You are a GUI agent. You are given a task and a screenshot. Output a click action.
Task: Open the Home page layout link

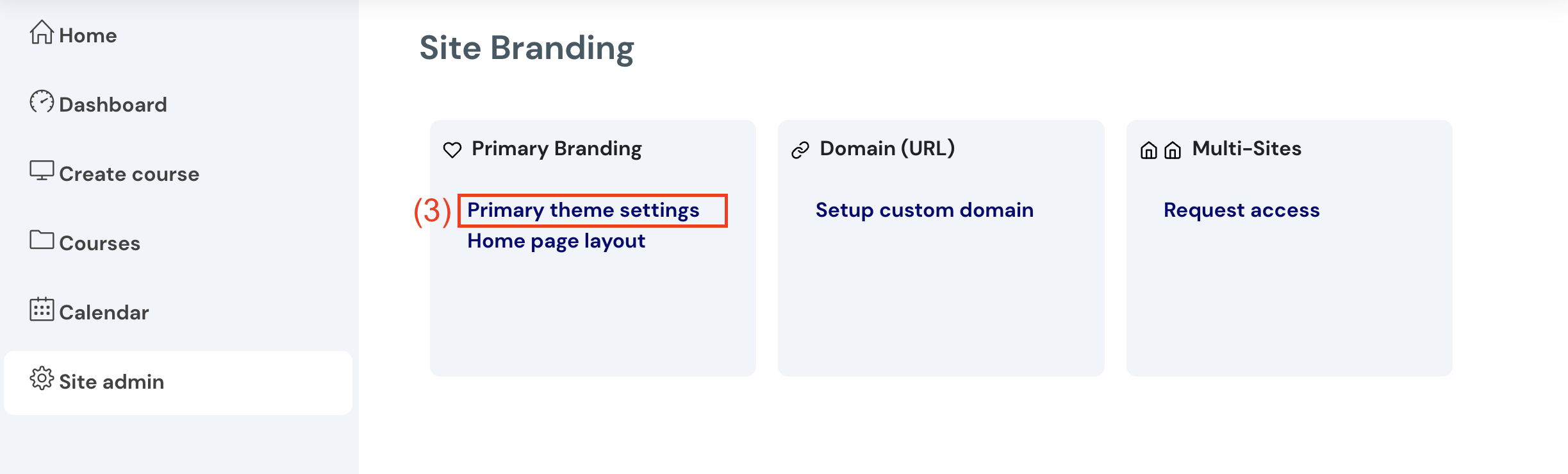(556, 241)
